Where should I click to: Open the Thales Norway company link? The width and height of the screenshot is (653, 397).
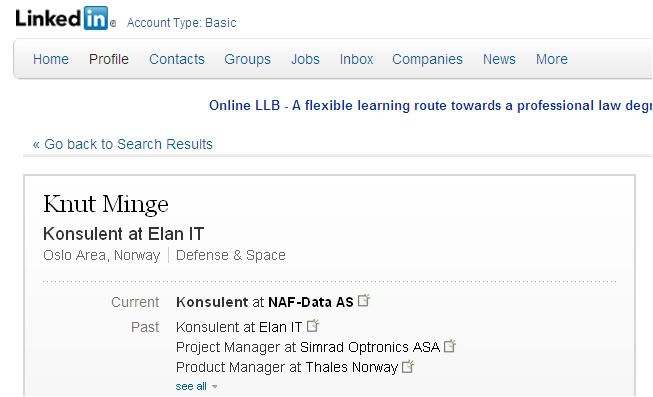[351, 367]
